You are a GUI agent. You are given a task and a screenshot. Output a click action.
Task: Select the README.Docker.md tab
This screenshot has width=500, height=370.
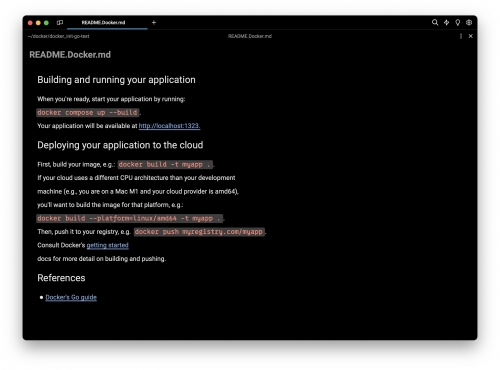(103, 22)
